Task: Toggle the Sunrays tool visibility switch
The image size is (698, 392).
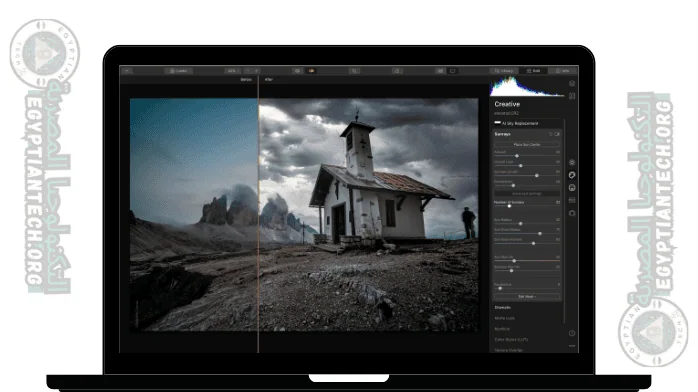Action: [557, 134]
